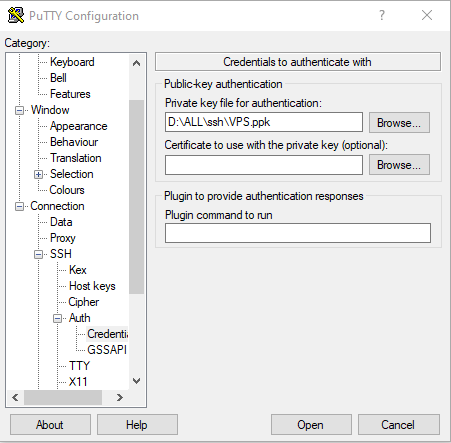Image resolution: width=451 pixels, height=443 pixels.
Task: Click the horizontal scrollbar thumb
Action: tap(63, 397)
